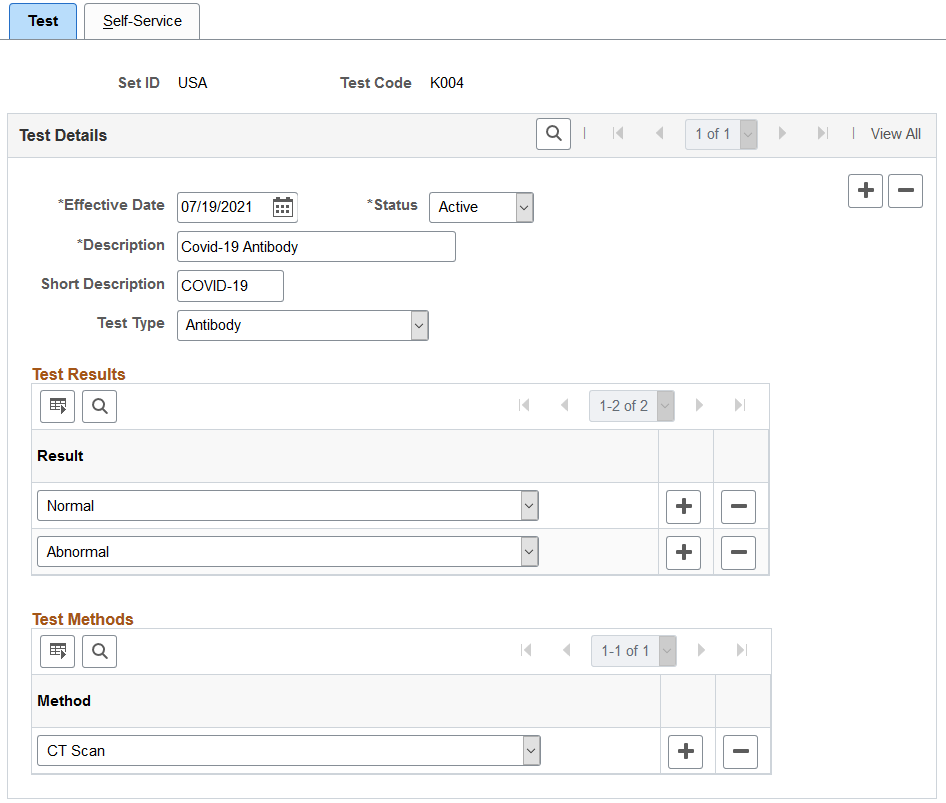946x803 pixels.
Task: Expand the Test Type dropdown
Action: [303, 325]
